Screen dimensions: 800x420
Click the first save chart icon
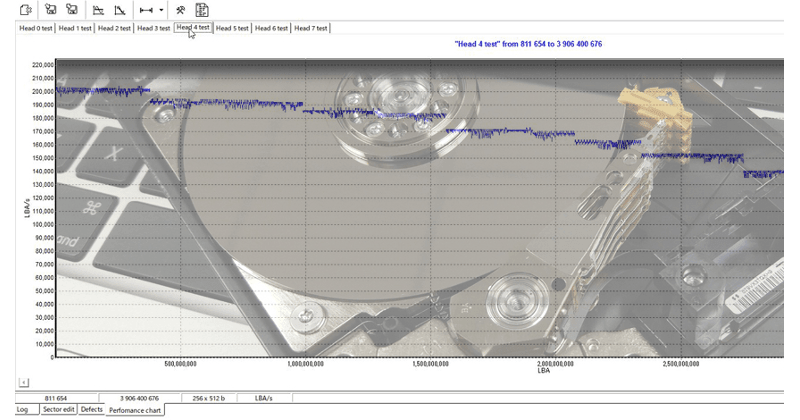pos(50,10)
